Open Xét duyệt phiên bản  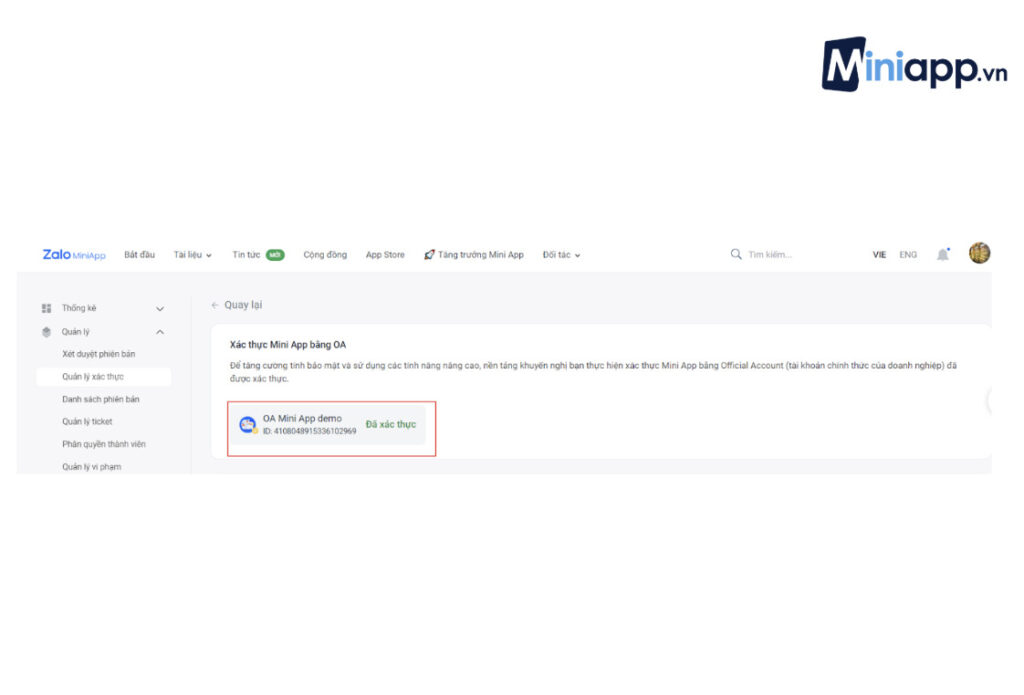[99, 354]
